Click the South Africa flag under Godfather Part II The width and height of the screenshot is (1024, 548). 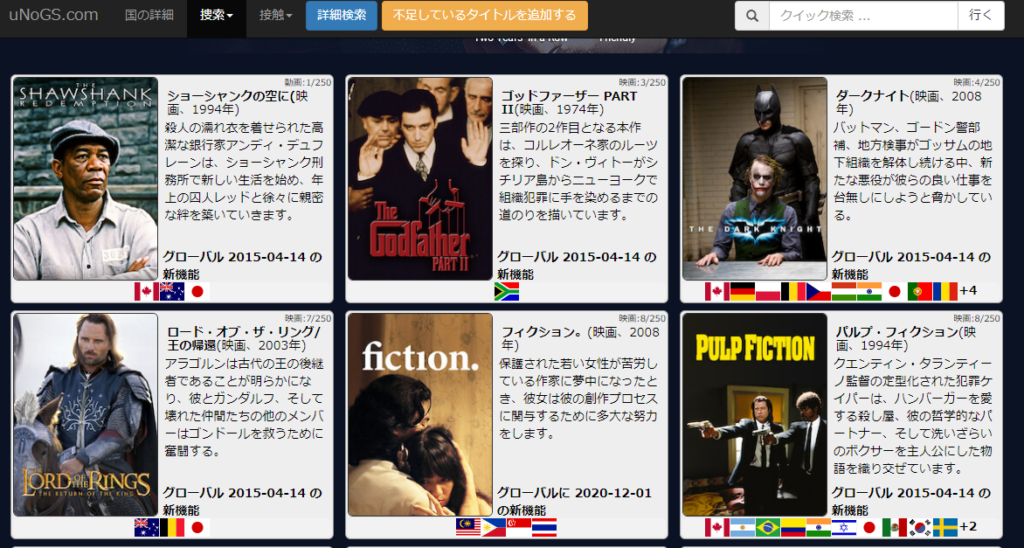point(507,291)
